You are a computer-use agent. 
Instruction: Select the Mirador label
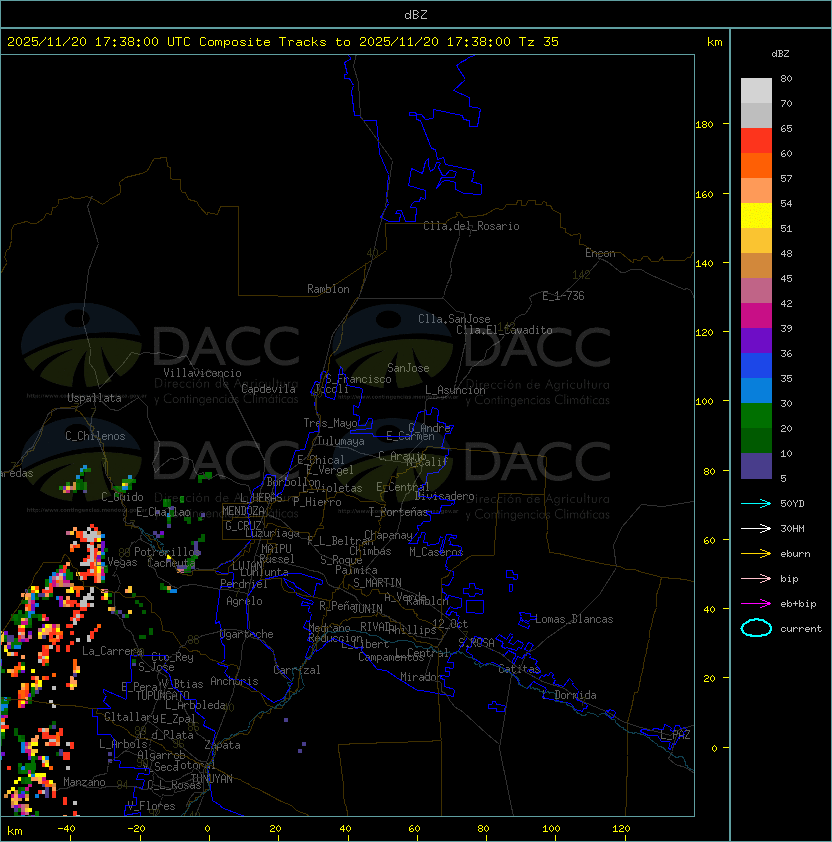(421, 677)
